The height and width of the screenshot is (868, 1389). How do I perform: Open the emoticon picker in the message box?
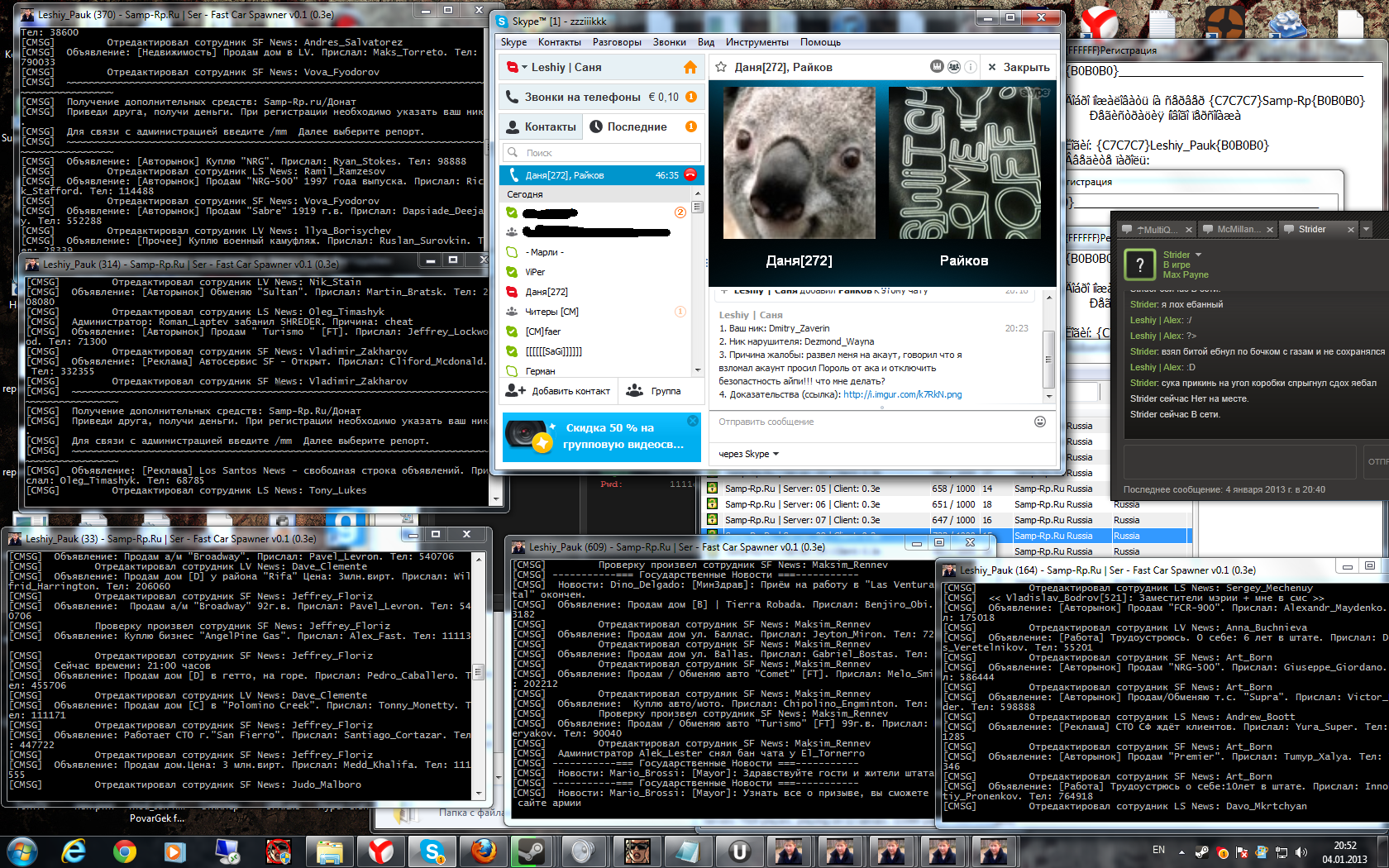click(x=1040, y=422)
